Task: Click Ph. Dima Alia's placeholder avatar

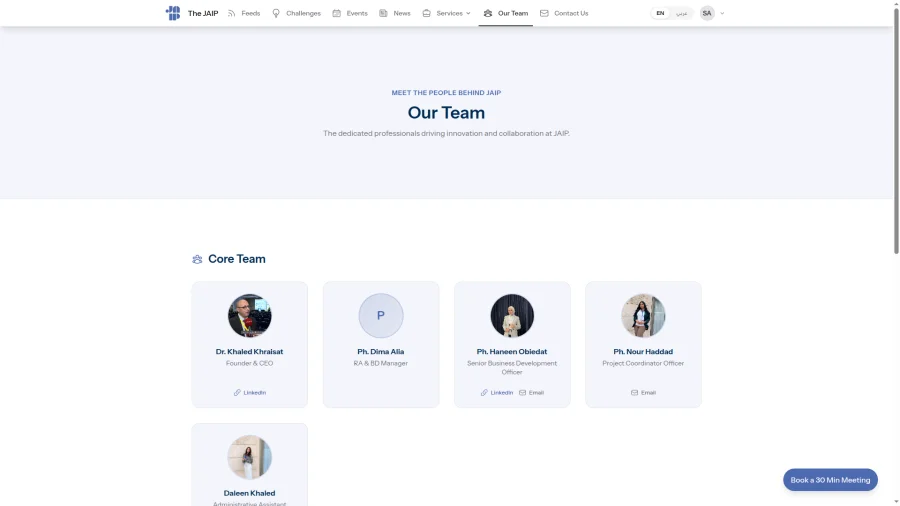Action: [381, 316]
